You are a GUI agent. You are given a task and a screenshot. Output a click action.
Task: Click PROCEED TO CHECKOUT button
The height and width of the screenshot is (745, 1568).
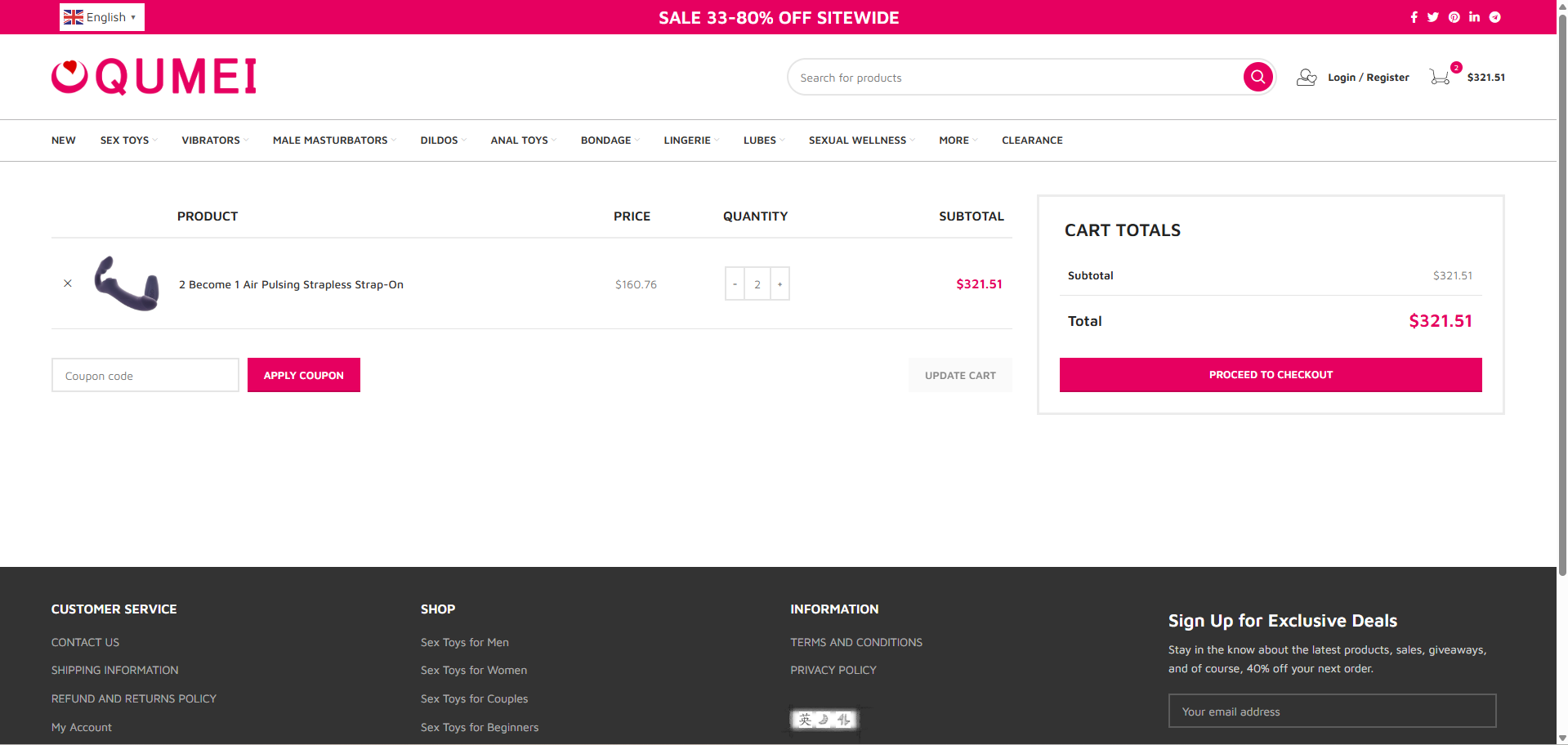pyautogui.click(x=1271, y=375)
